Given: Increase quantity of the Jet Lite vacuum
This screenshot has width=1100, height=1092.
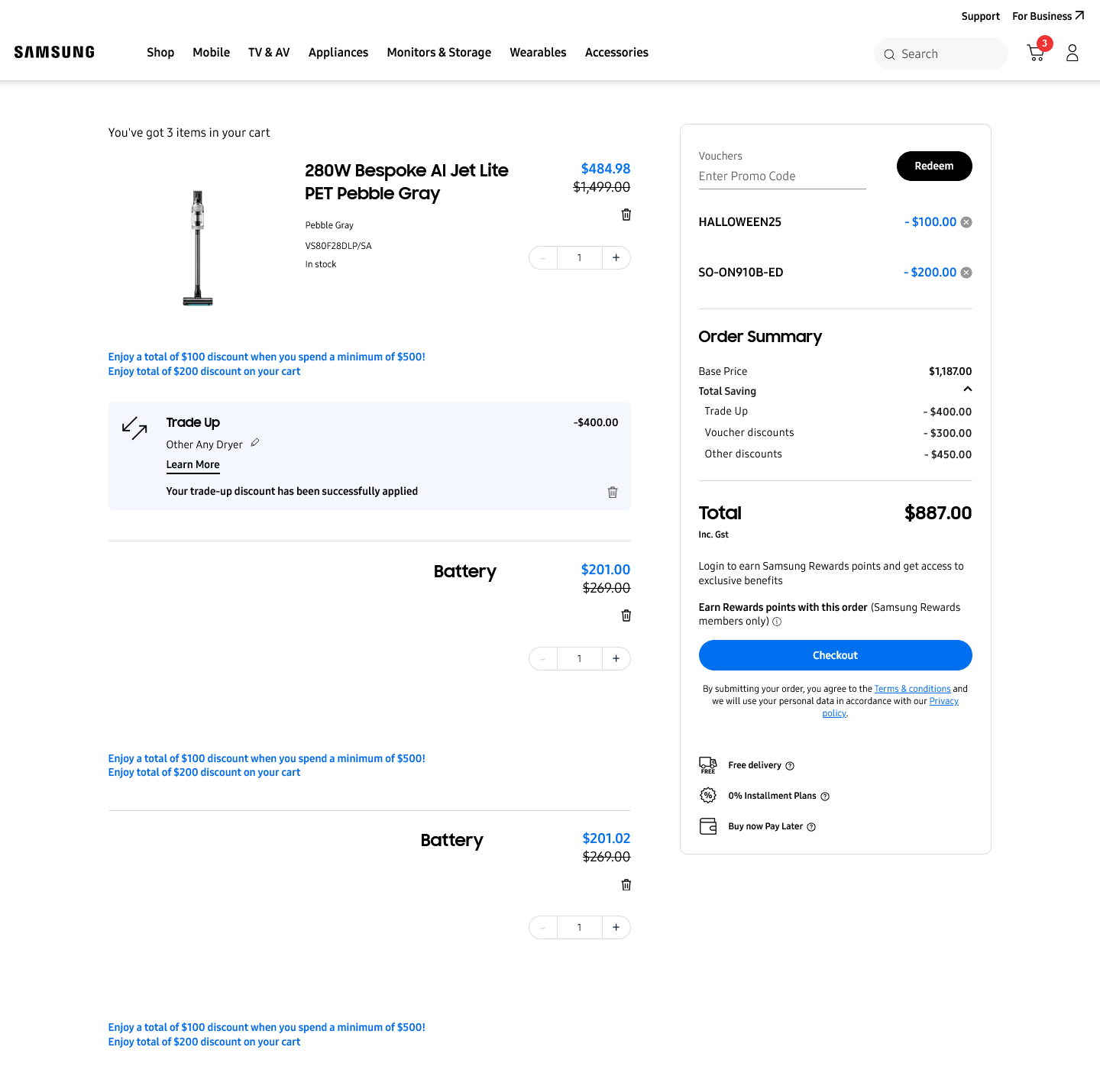Looking at the screenshot, I should pos(616,258).
